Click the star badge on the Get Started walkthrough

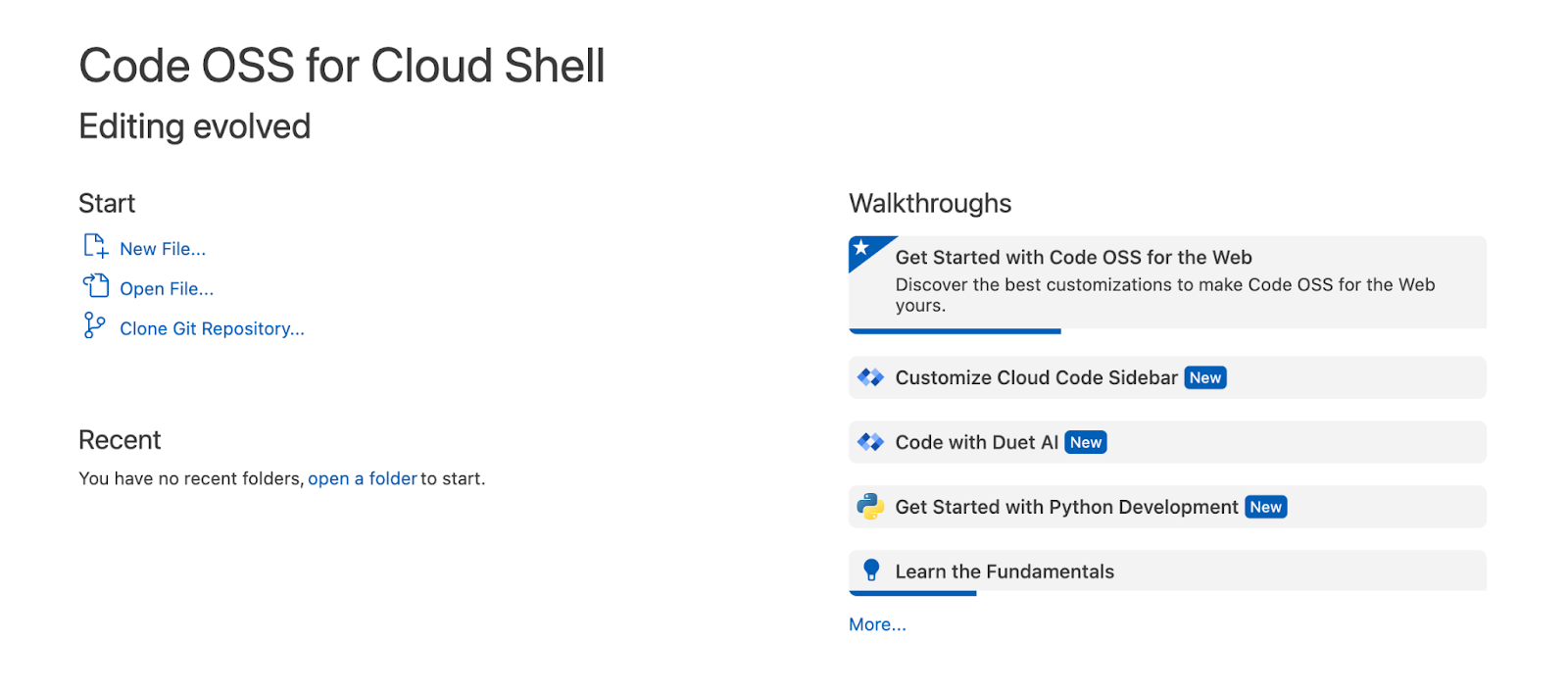point(862,249)
